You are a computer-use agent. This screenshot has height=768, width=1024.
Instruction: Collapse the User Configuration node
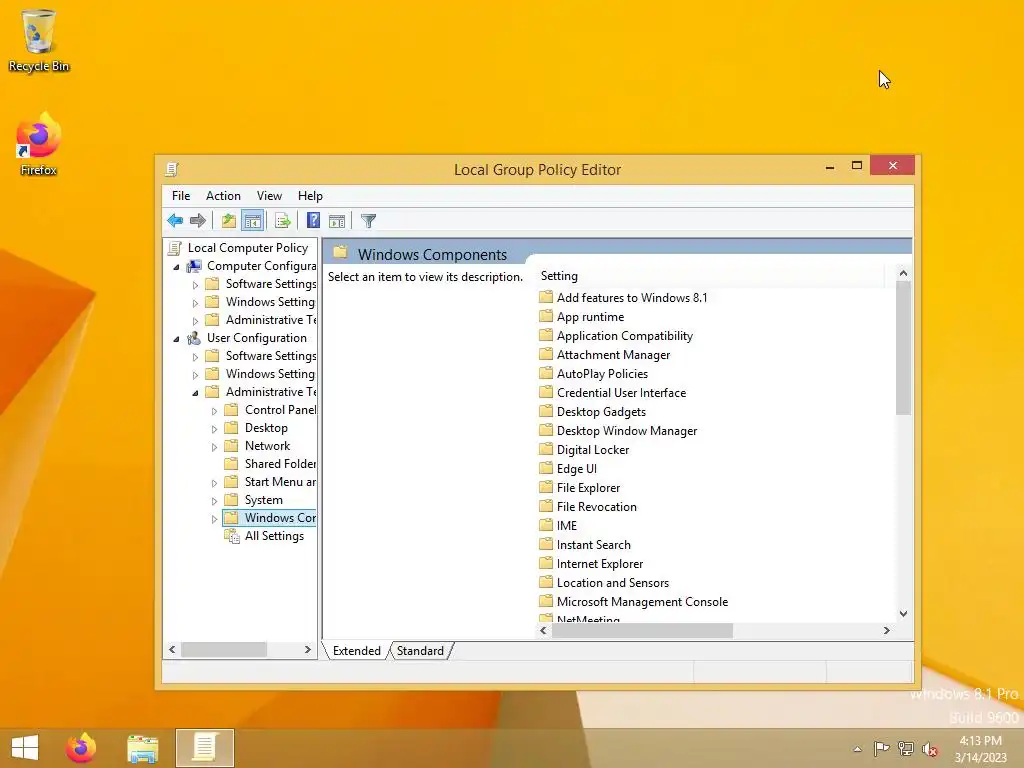(x=176, y=339)
